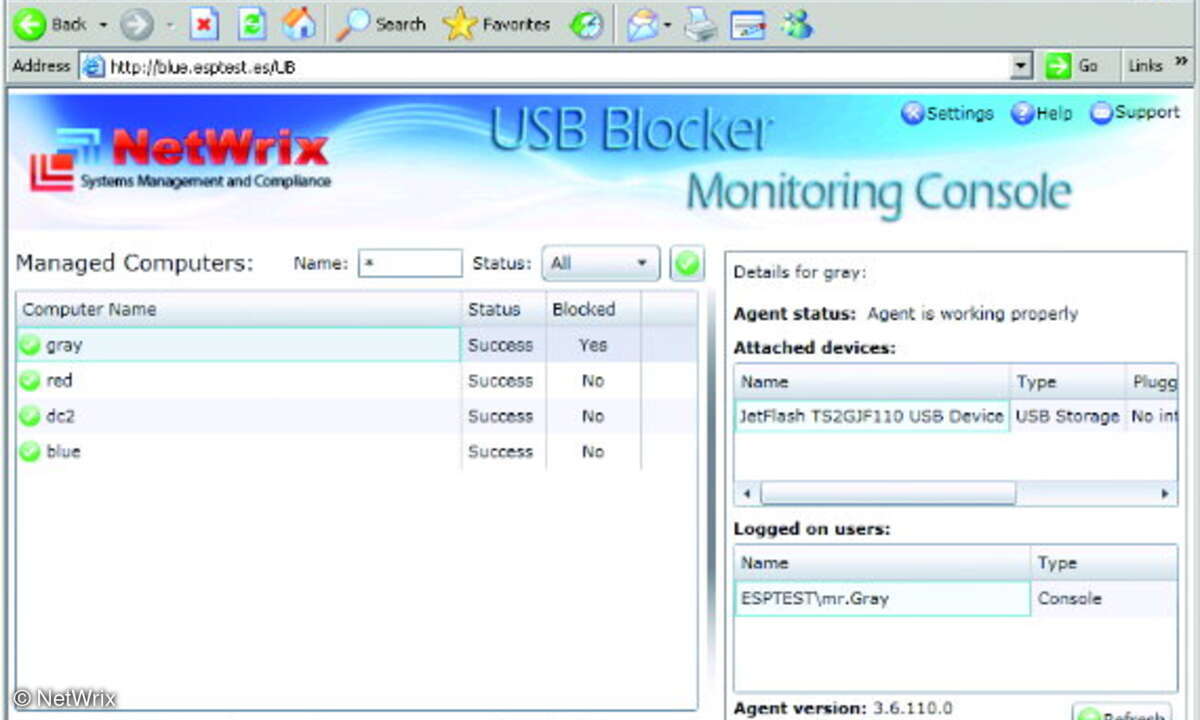Image resolution: width=1200 pixels, height=720 pixels.
Task: Click the browser Back button
Action: (50, 24)
